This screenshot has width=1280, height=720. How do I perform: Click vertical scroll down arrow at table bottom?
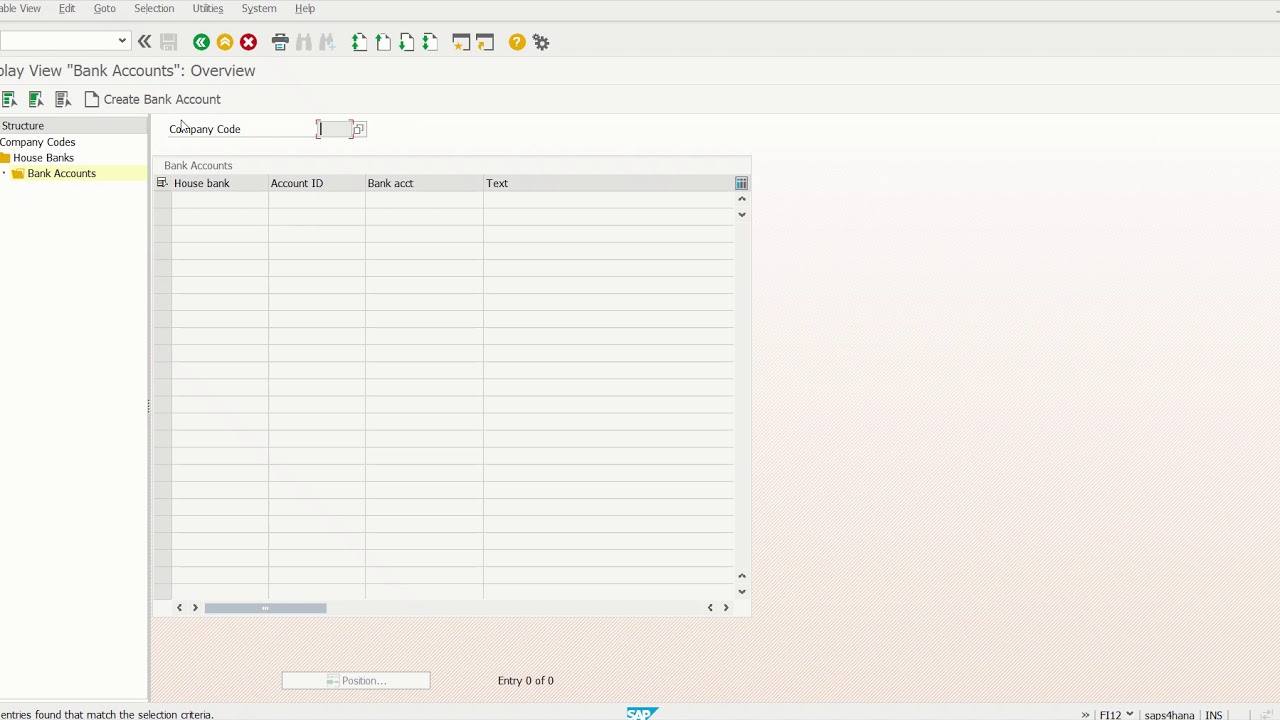pos(742,591)
